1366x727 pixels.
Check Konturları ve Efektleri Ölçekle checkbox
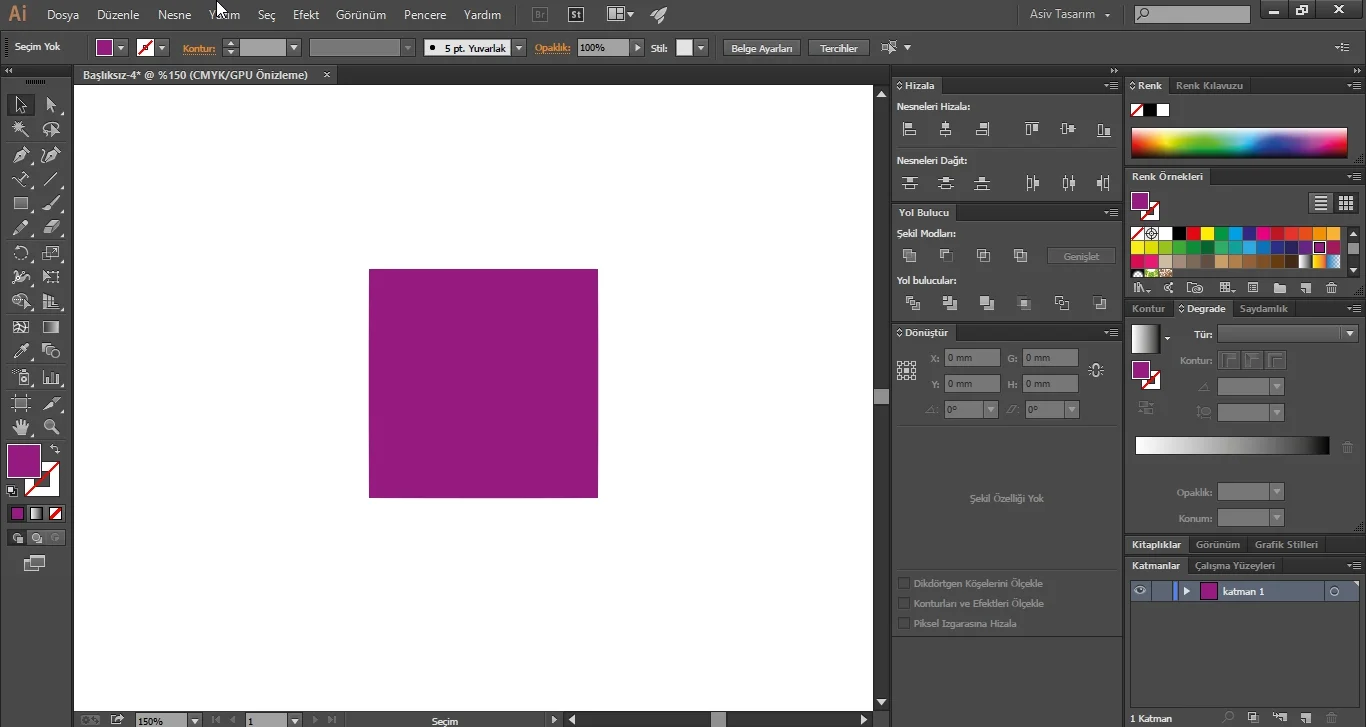pos(904,603)
